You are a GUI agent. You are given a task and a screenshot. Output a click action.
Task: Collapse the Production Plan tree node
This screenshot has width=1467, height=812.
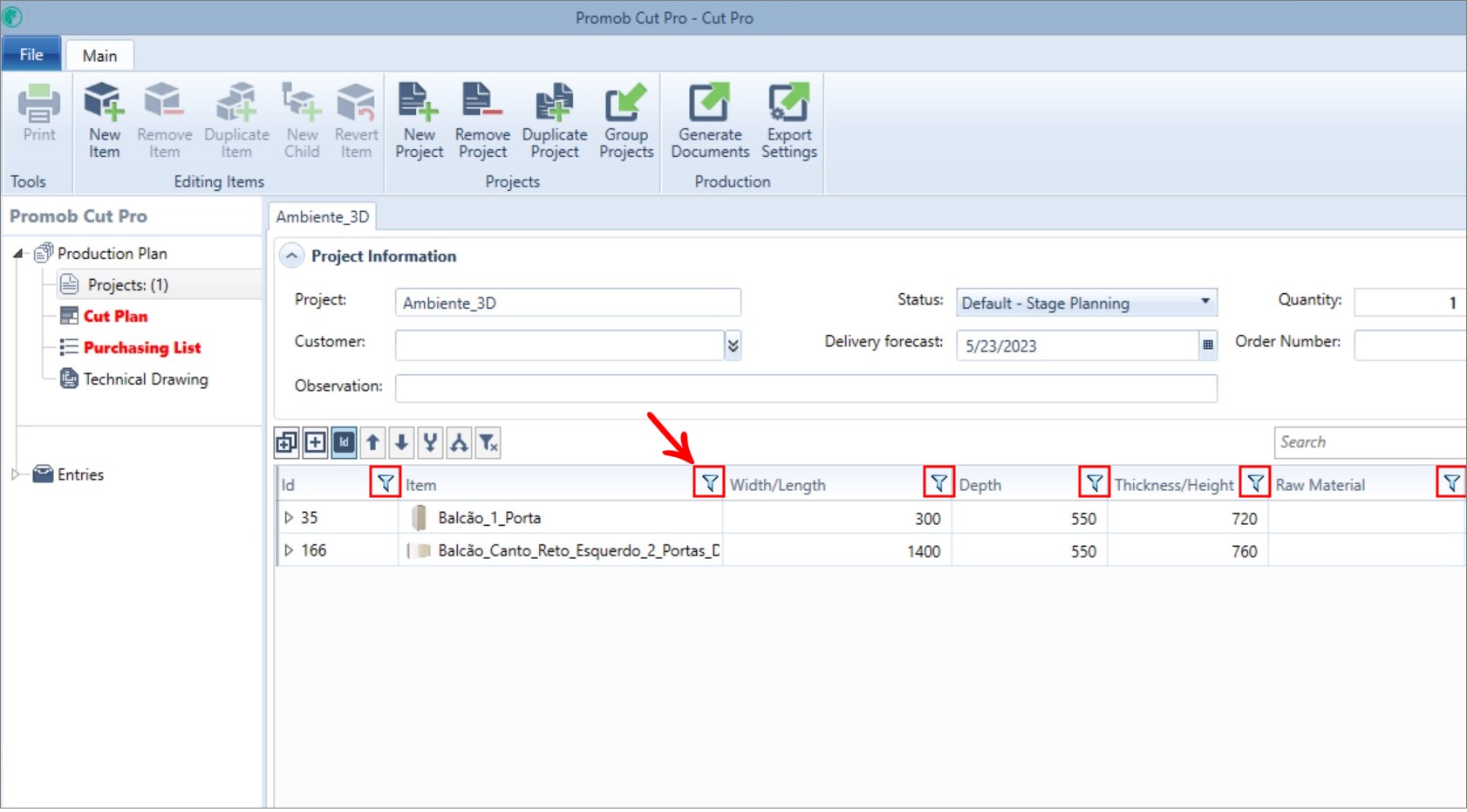coord(17,254)
